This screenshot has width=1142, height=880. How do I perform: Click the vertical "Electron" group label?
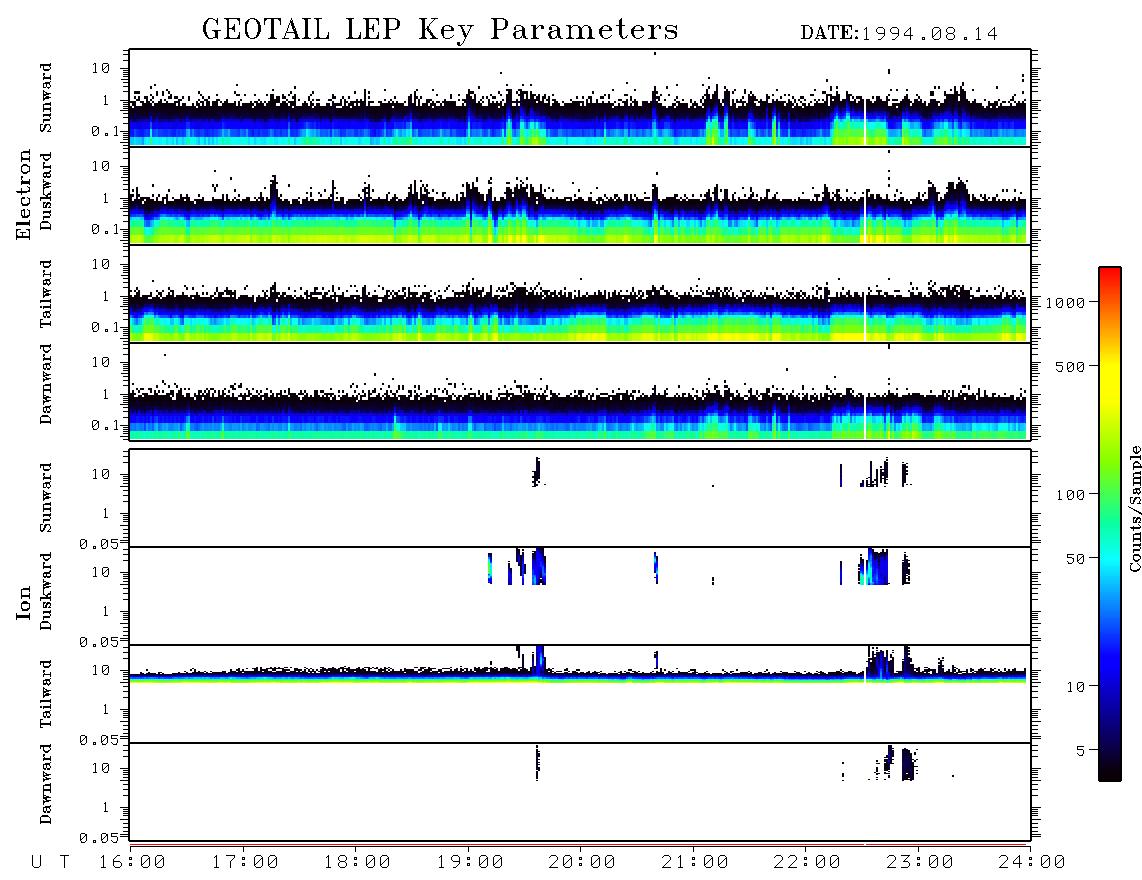tap(23, 194)
